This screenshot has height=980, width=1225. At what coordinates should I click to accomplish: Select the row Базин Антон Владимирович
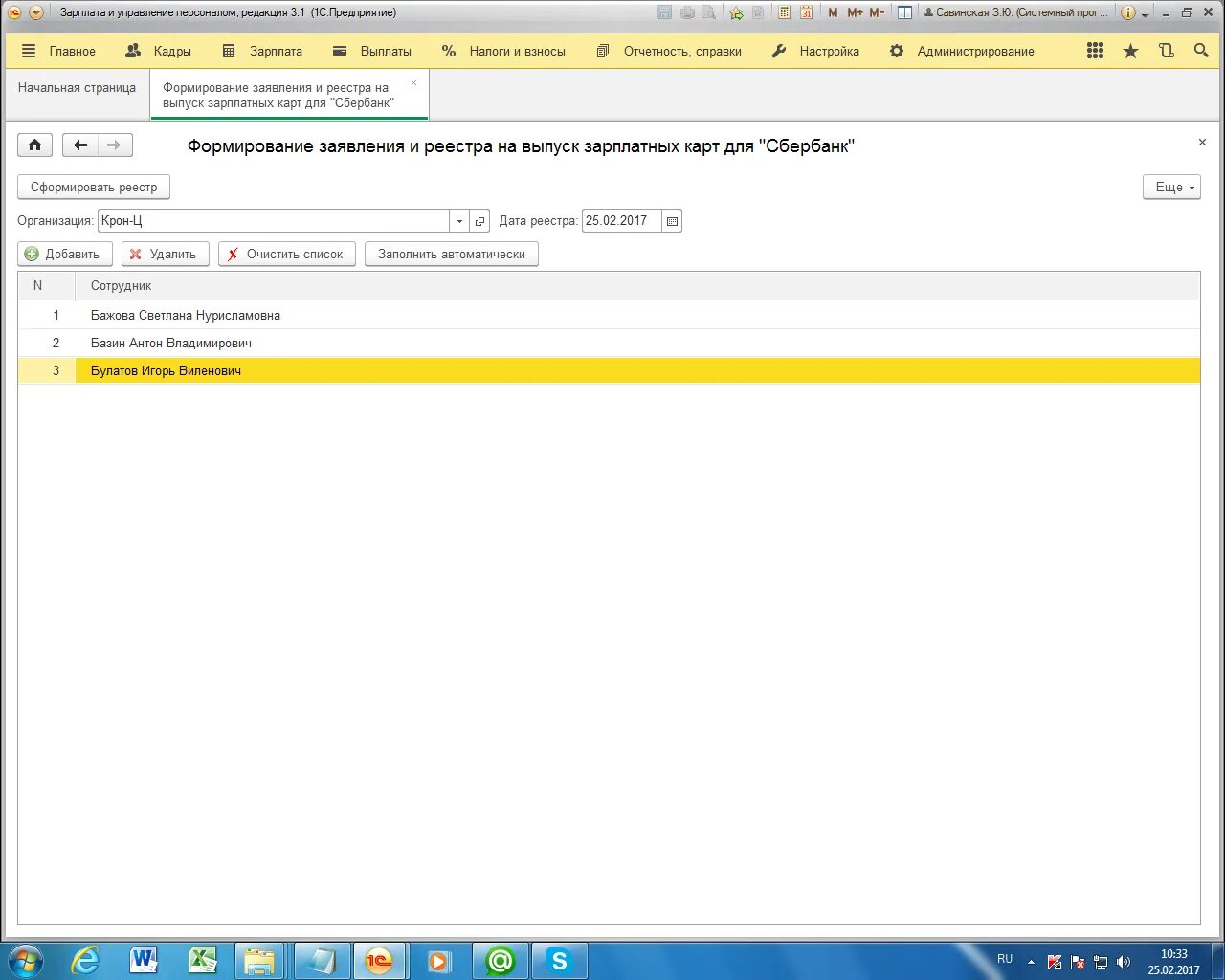[609, 343]
